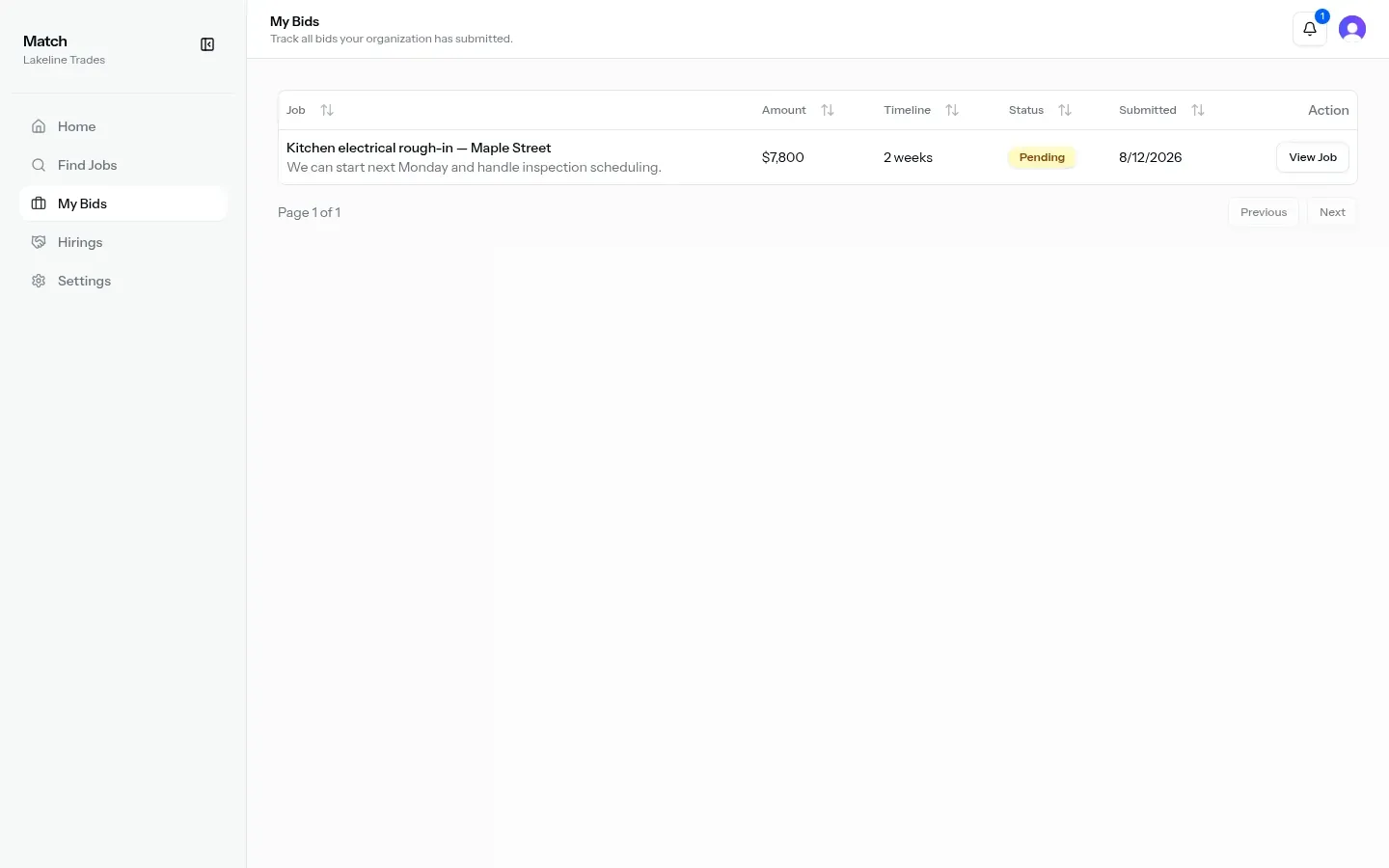Click the "My Bids" page heading
This screenshot has height=868, width=1389.
click(x=294, y=21)
